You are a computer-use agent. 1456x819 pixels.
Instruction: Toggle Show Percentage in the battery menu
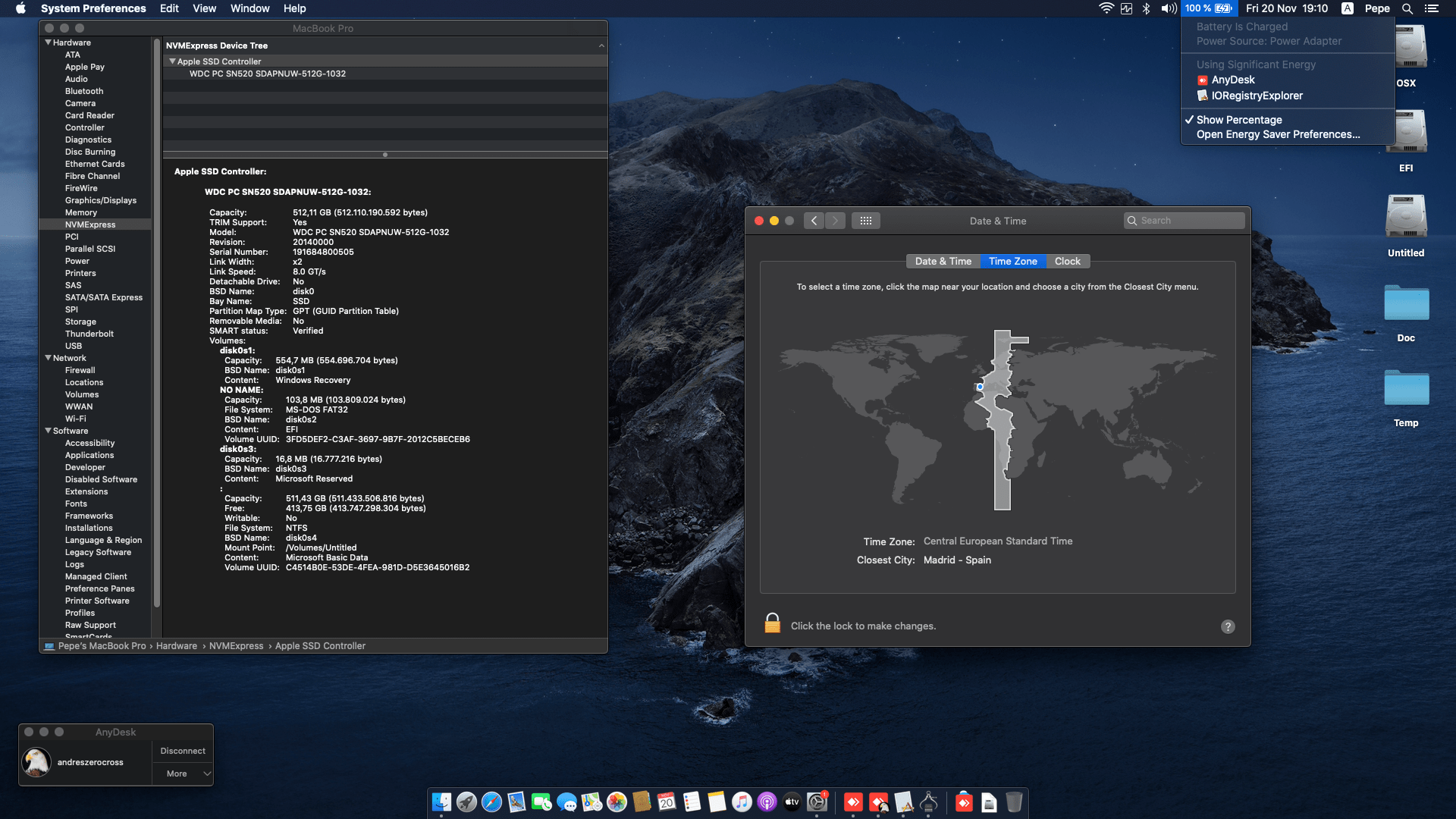1238,119
